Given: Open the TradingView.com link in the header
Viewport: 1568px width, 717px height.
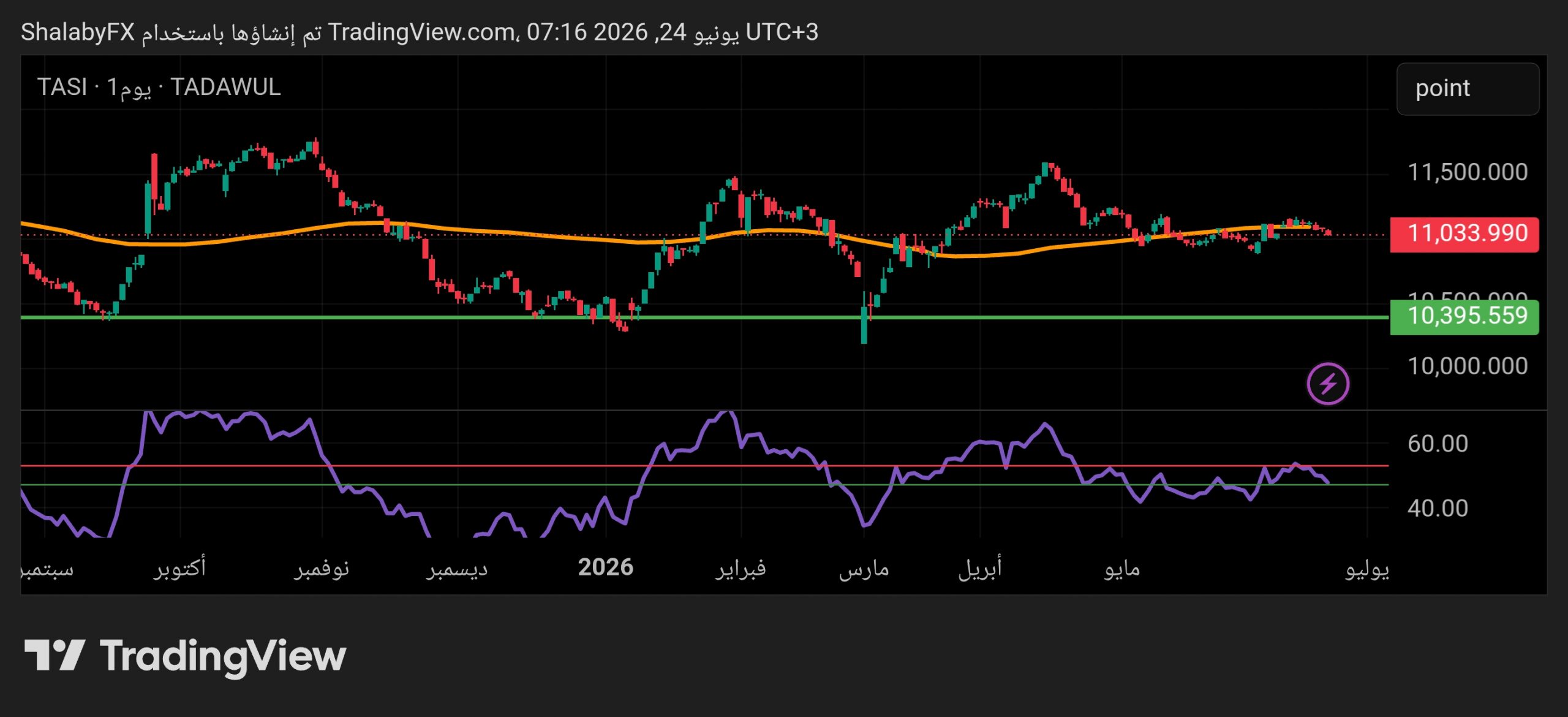Looking at the screenshot, I should coord(422,32).
